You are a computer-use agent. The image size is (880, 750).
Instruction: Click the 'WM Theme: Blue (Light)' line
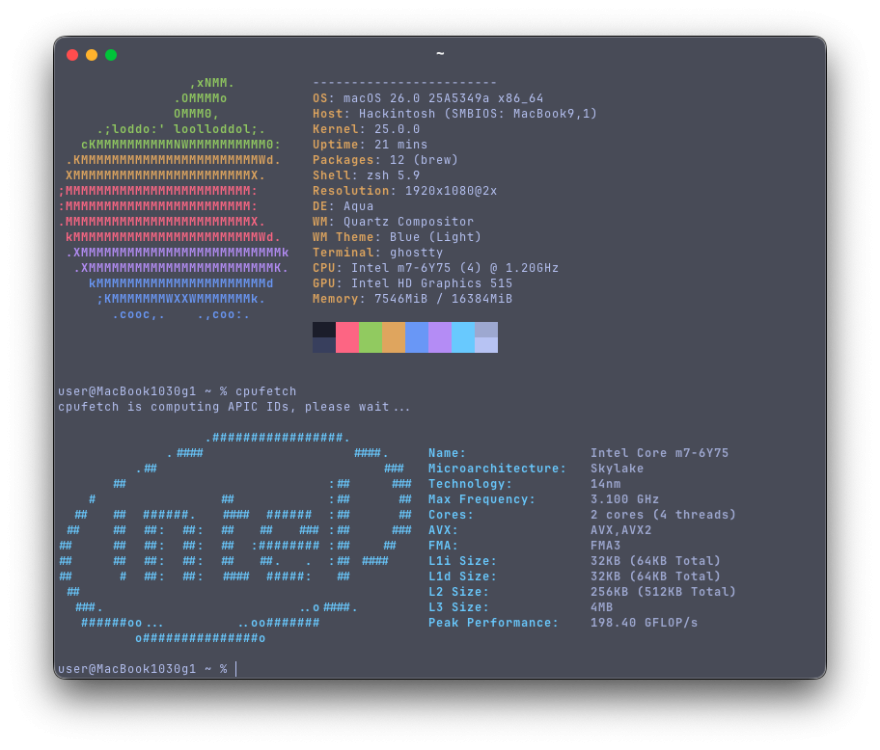pyautogui.click(x=397, y=237)
